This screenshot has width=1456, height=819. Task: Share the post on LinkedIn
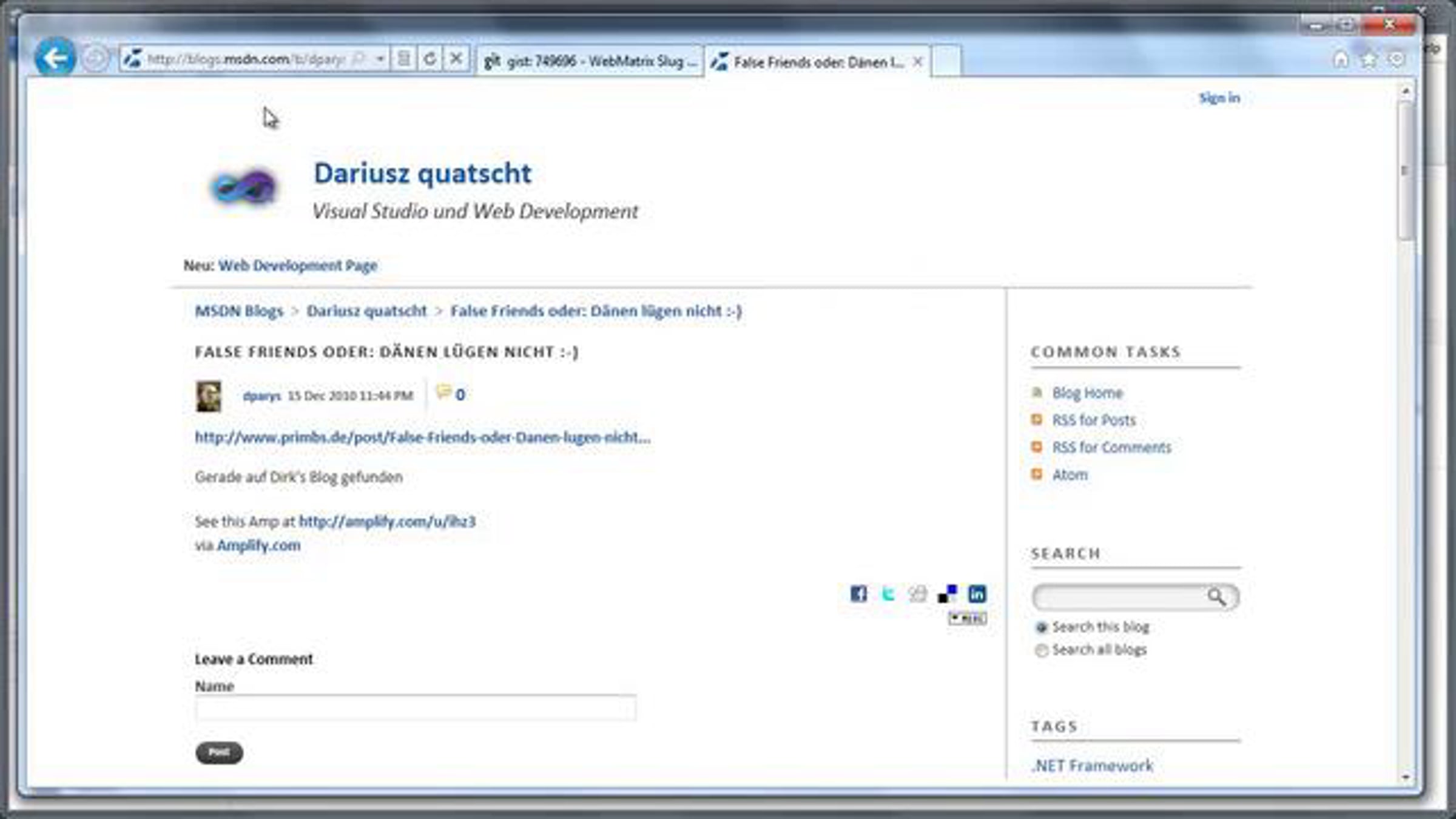pyautogui.click(x=977, y=594)
